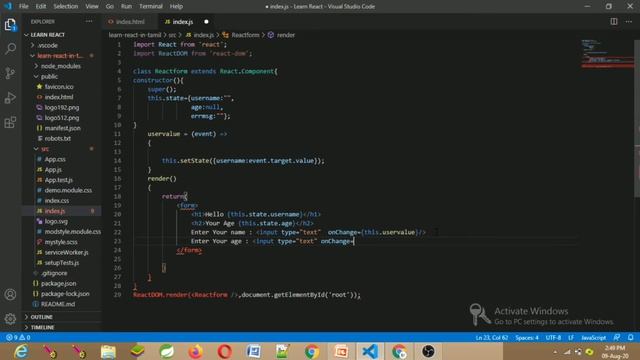This screenshot has width=640, height=360.
Task: Open the Help menu
Action: (176, 6)
